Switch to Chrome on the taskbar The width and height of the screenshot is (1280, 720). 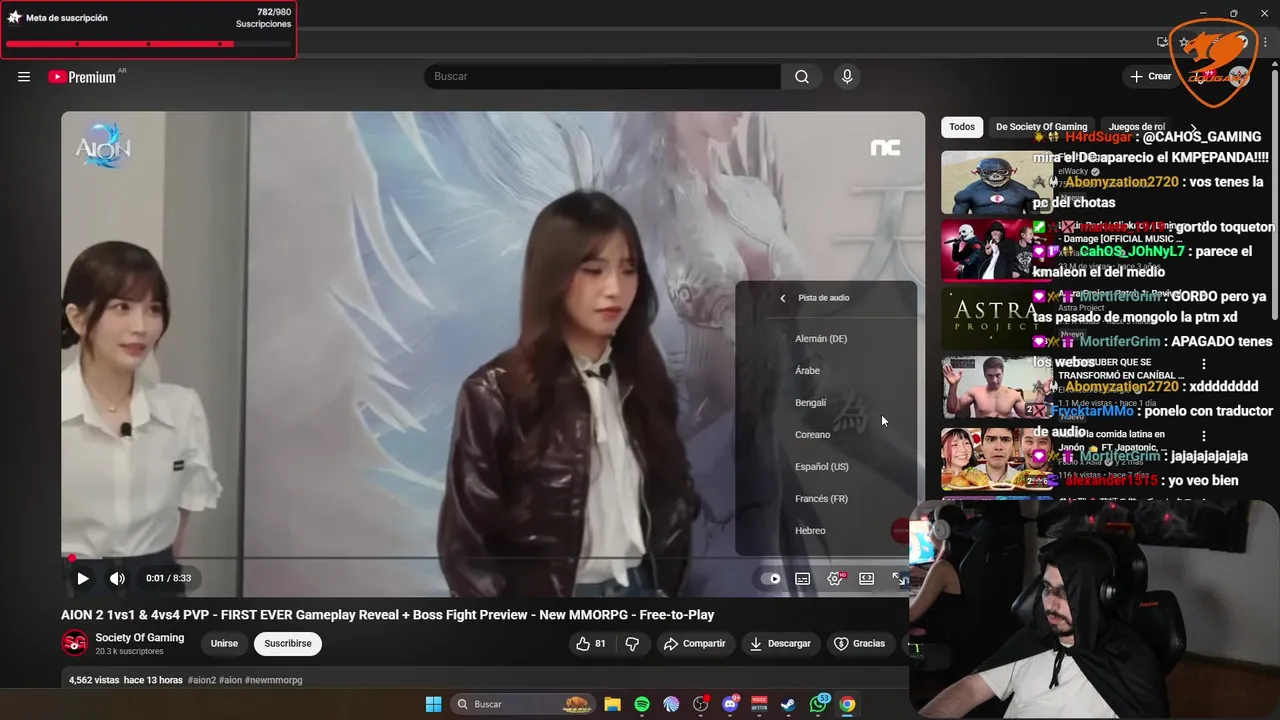pyautogui.click(x=847, y=704)
